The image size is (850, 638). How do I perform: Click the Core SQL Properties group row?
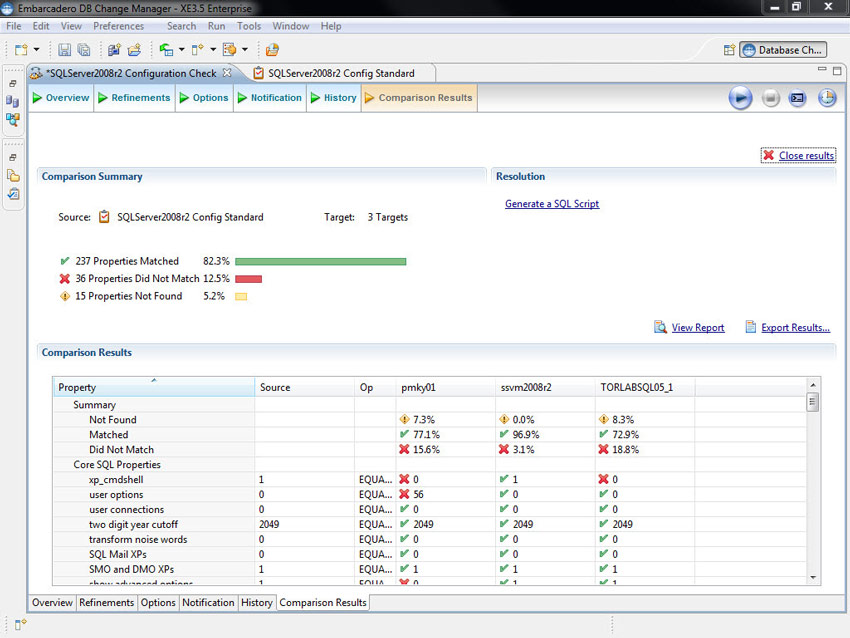click(x=430, y=465)
